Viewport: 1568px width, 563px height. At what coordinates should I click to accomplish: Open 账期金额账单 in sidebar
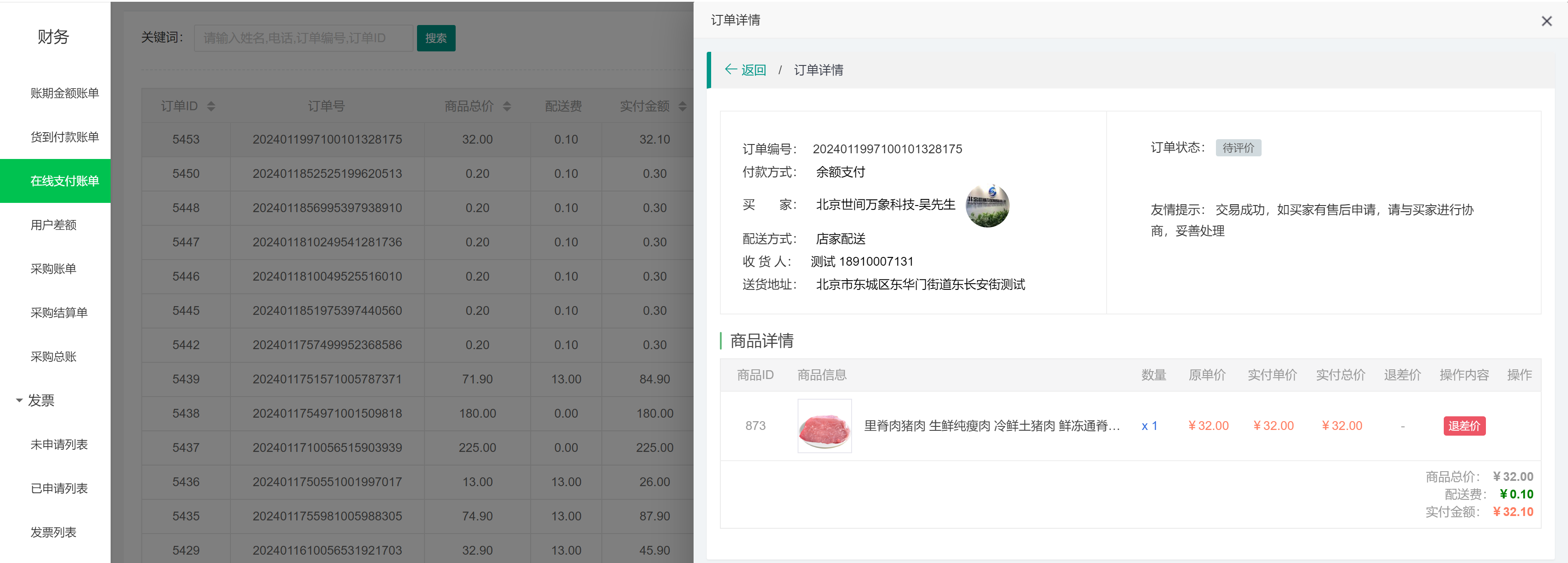click(65, 93)
